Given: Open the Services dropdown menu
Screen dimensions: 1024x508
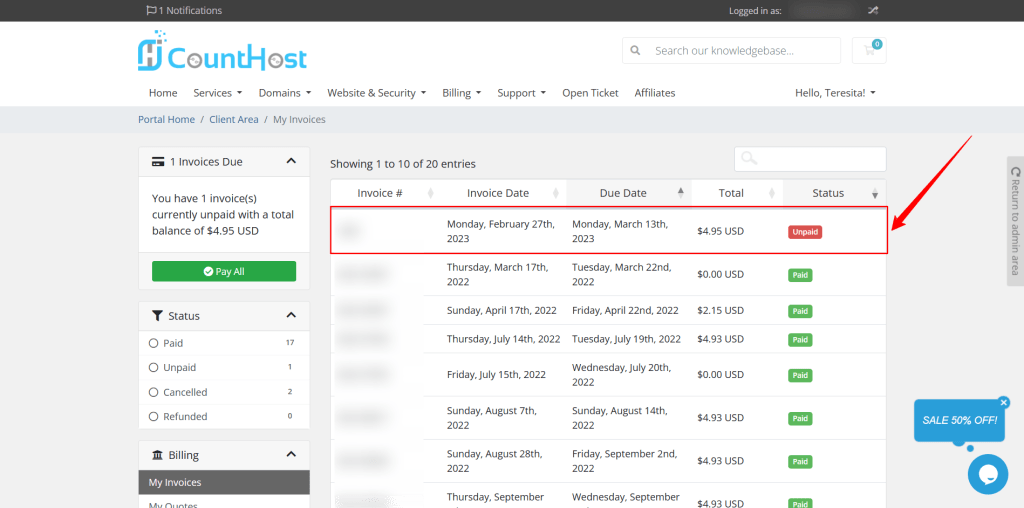Looking at the screenshot, I should (217, 93).
